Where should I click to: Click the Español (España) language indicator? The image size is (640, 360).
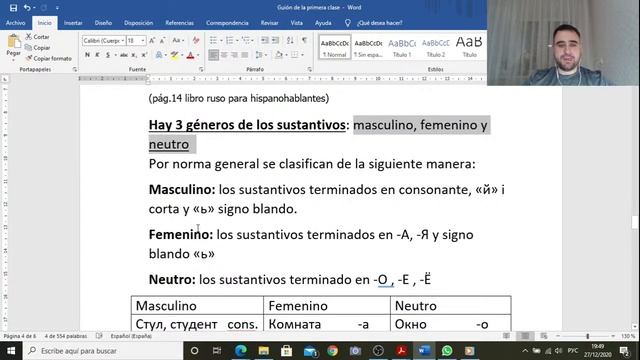131,336
